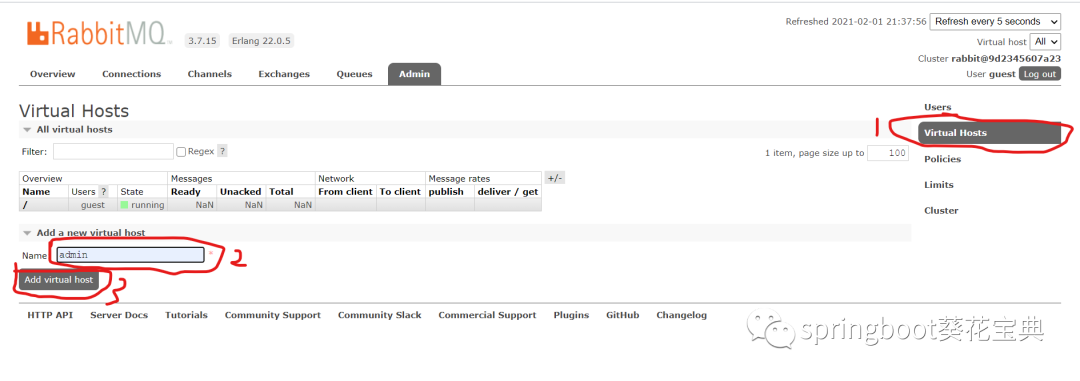Click the State column header
Screen dimensions: 1080x381
[x=132, y=192]
